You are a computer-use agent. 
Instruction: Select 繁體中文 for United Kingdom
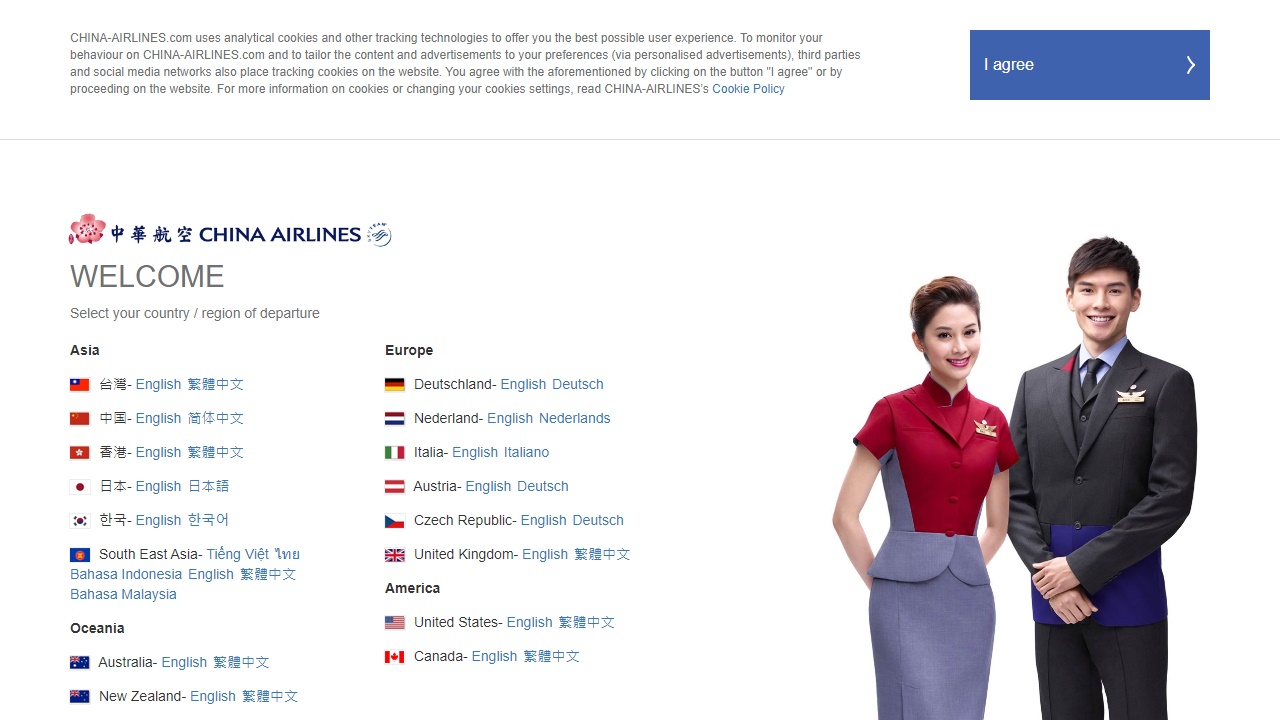602,554
